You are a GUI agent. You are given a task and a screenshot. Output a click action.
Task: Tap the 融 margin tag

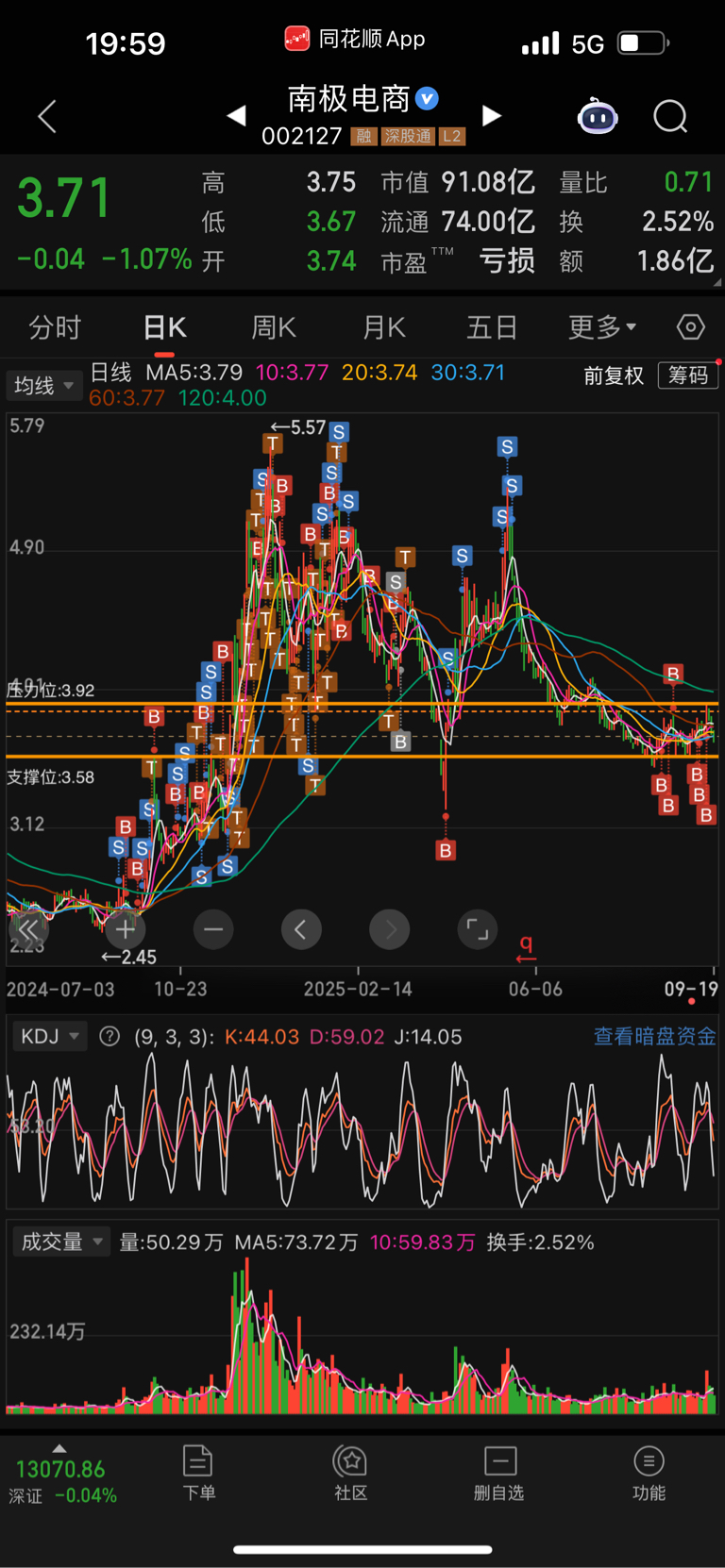363,137
